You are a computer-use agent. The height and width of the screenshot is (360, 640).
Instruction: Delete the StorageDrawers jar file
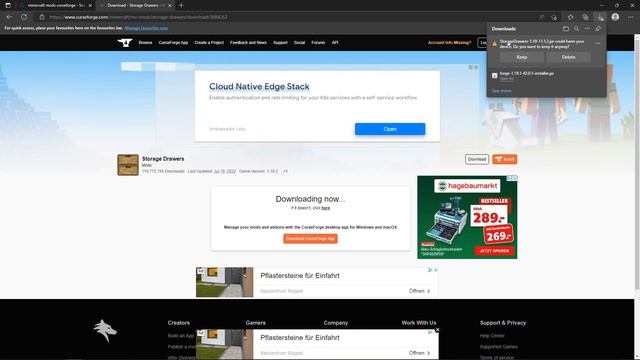tap(568, 57)
